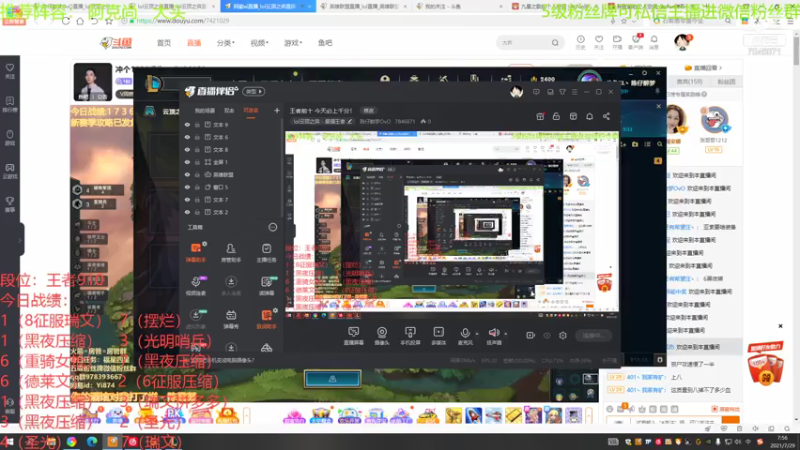Mute the 麦克风 microphone
The height and width of the screenshot is (450, 800).
click(x=465, y=336)
